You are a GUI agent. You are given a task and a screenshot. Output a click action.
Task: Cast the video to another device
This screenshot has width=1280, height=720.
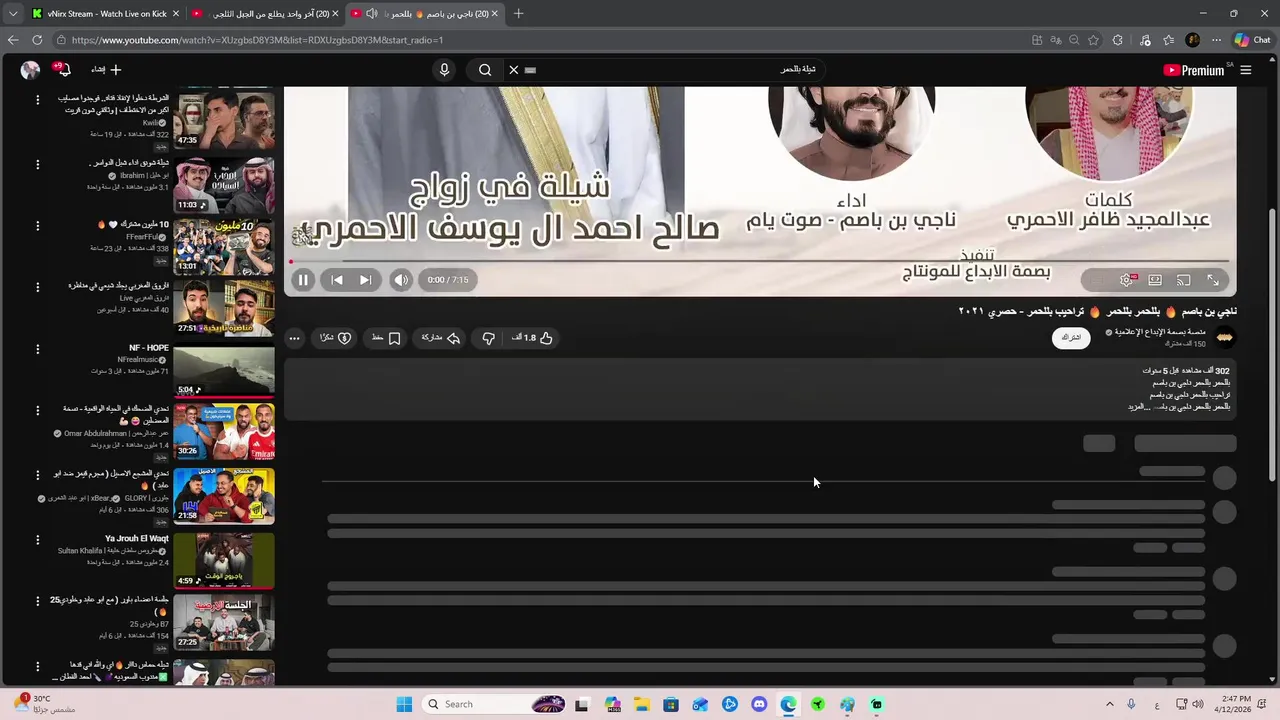(x=1184, y=280)
